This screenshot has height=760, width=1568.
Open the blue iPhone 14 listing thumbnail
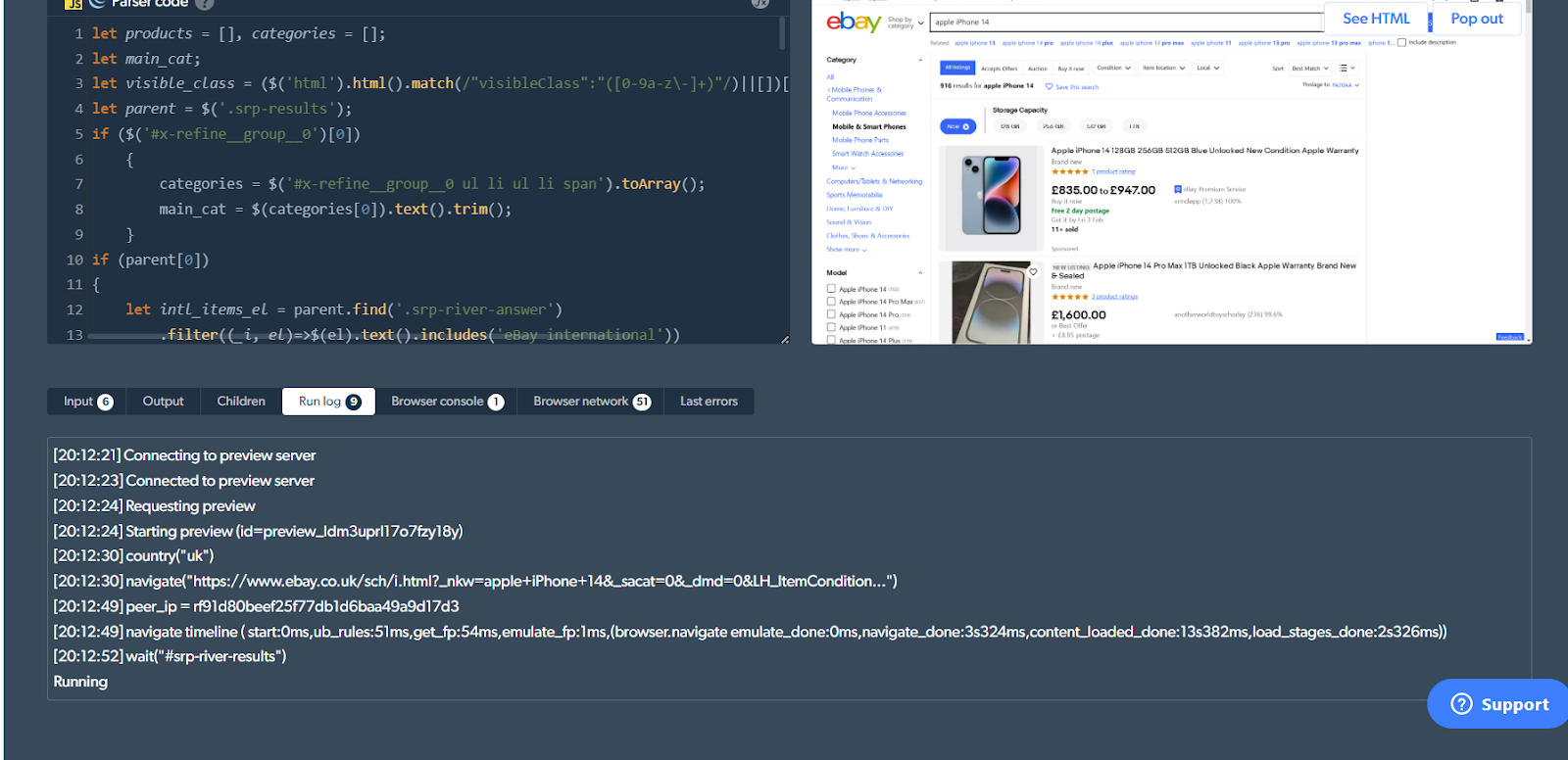tap(992, 197)
